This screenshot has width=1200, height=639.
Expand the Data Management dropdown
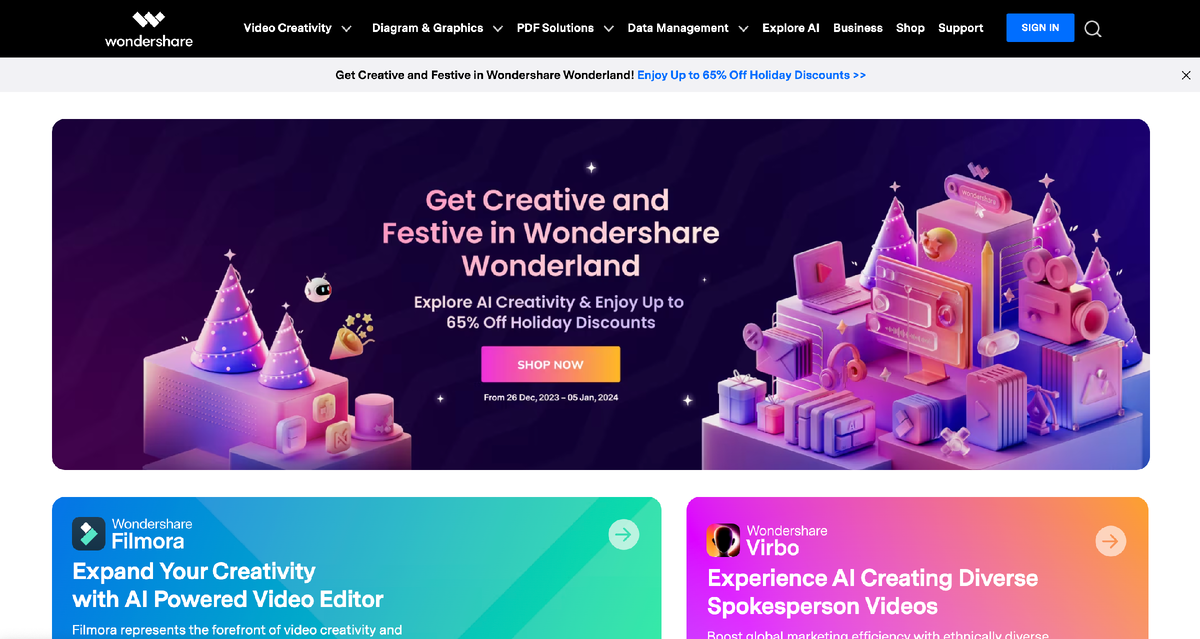[x=688, y=28]
